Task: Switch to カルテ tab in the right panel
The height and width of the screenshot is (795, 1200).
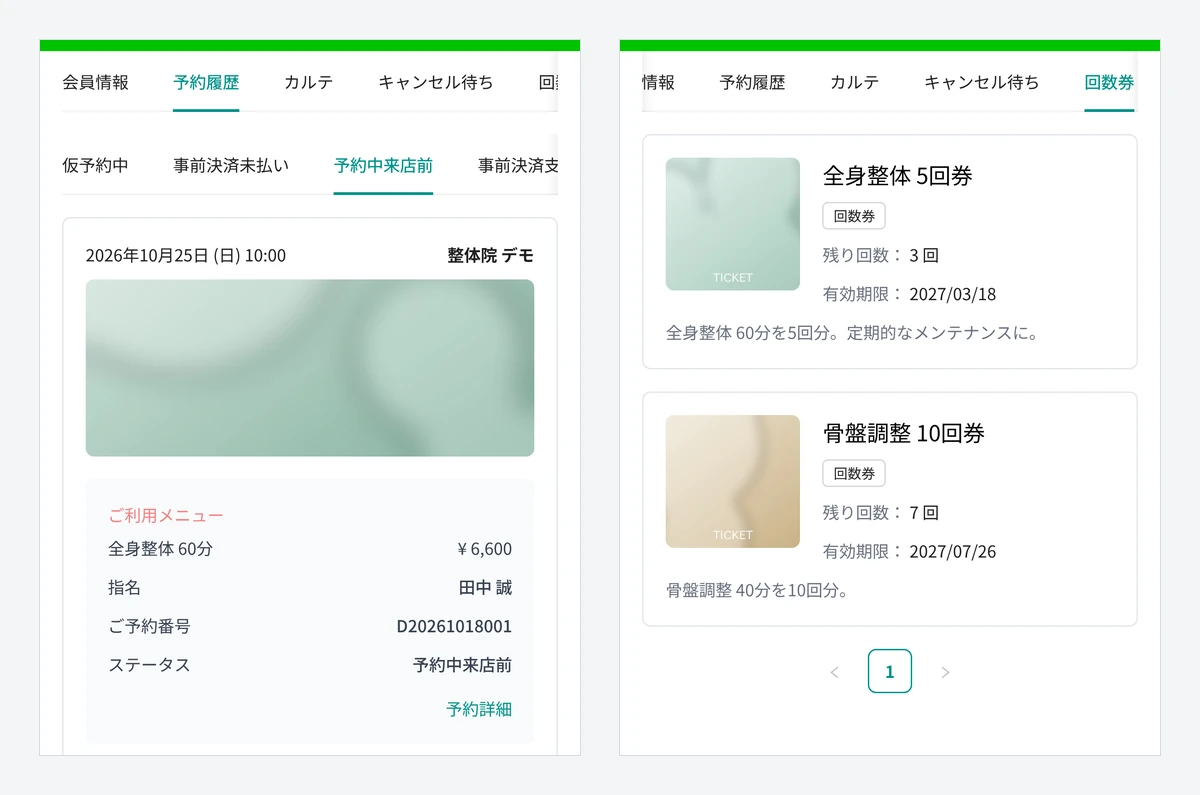Action: coord(855,83)
